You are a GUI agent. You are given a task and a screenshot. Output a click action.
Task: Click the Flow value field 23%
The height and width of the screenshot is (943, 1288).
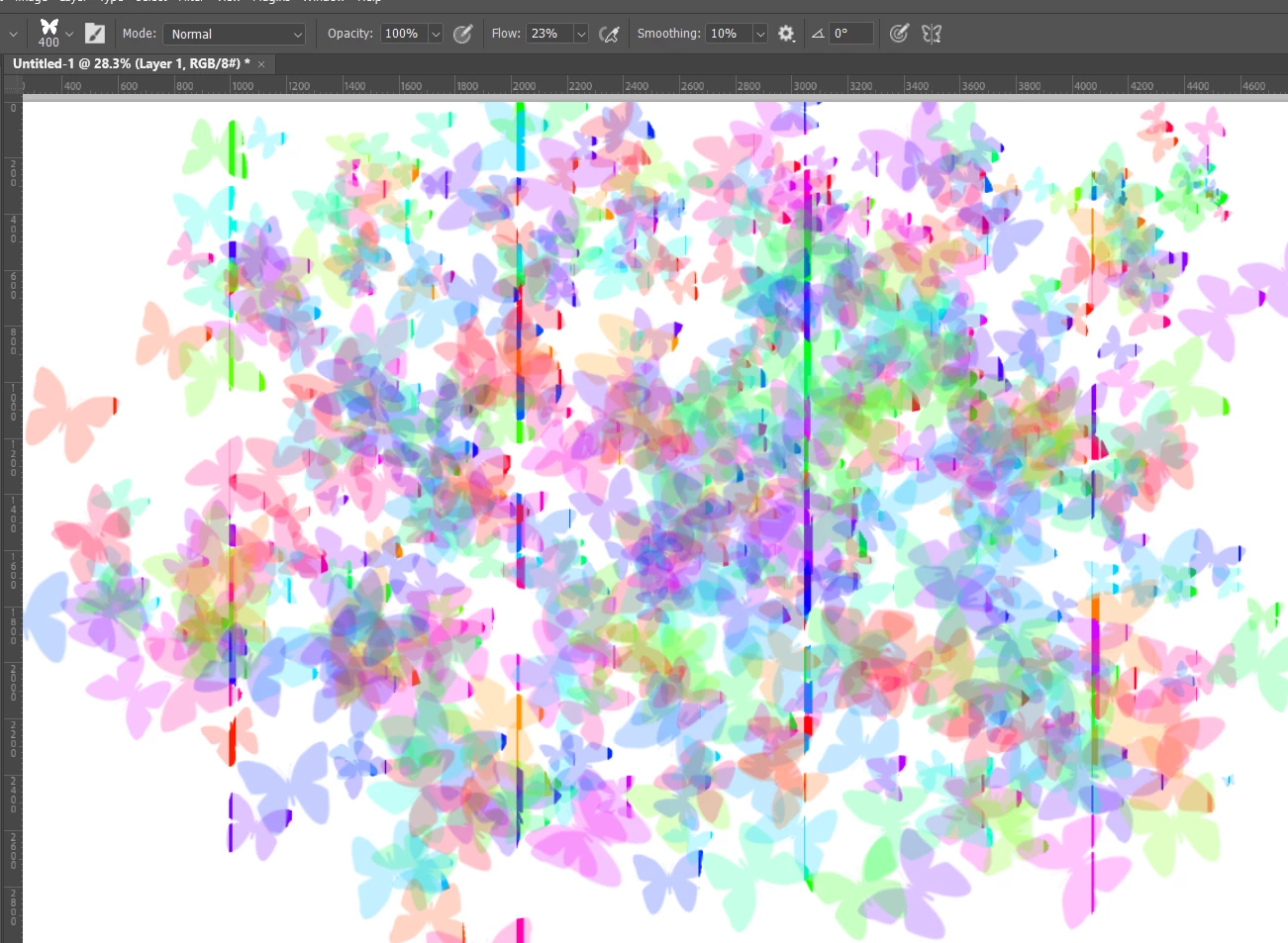[x=549, y=34]
